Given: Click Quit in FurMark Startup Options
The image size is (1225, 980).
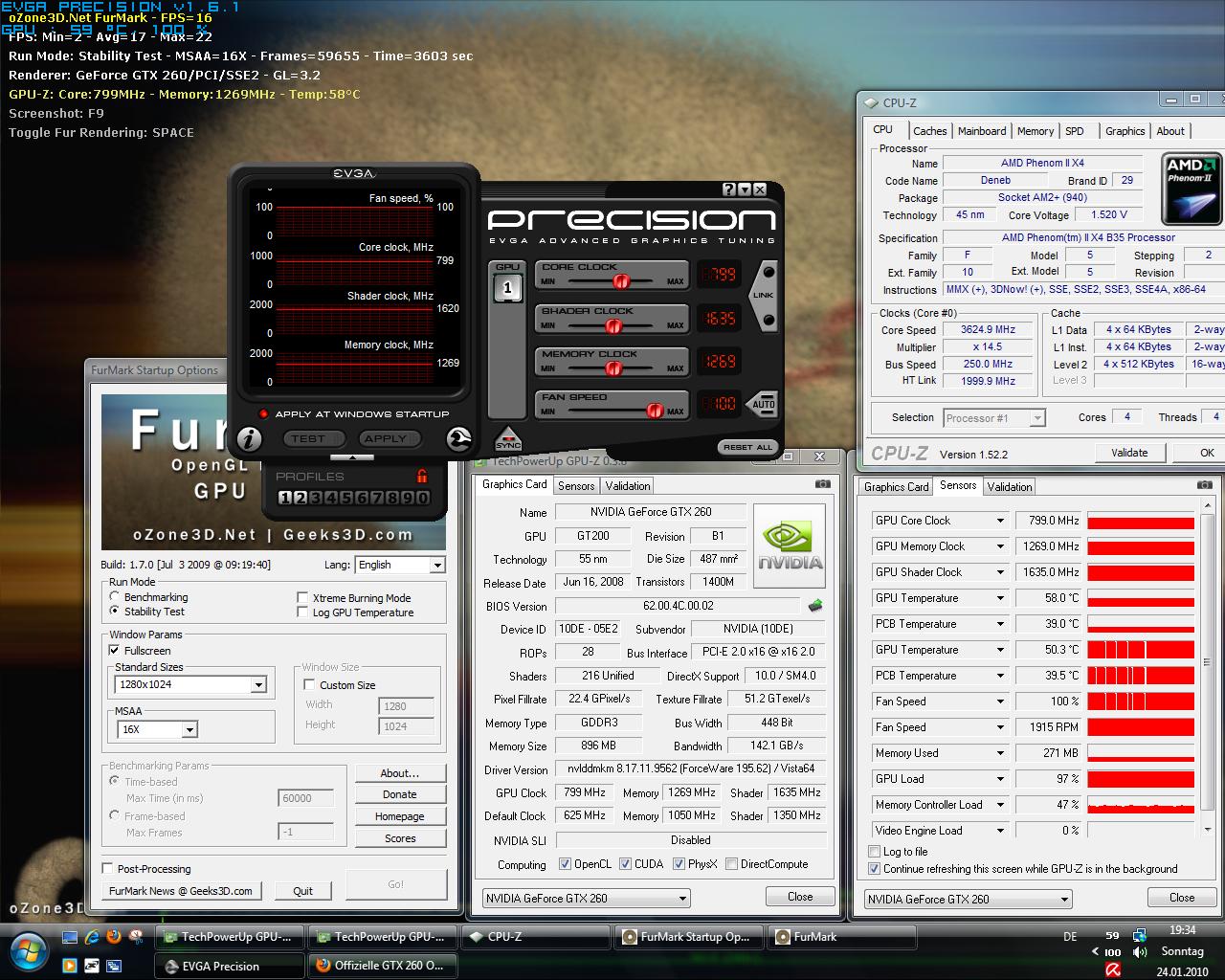Looking at the screenshot, I should [x=302, y=890].
